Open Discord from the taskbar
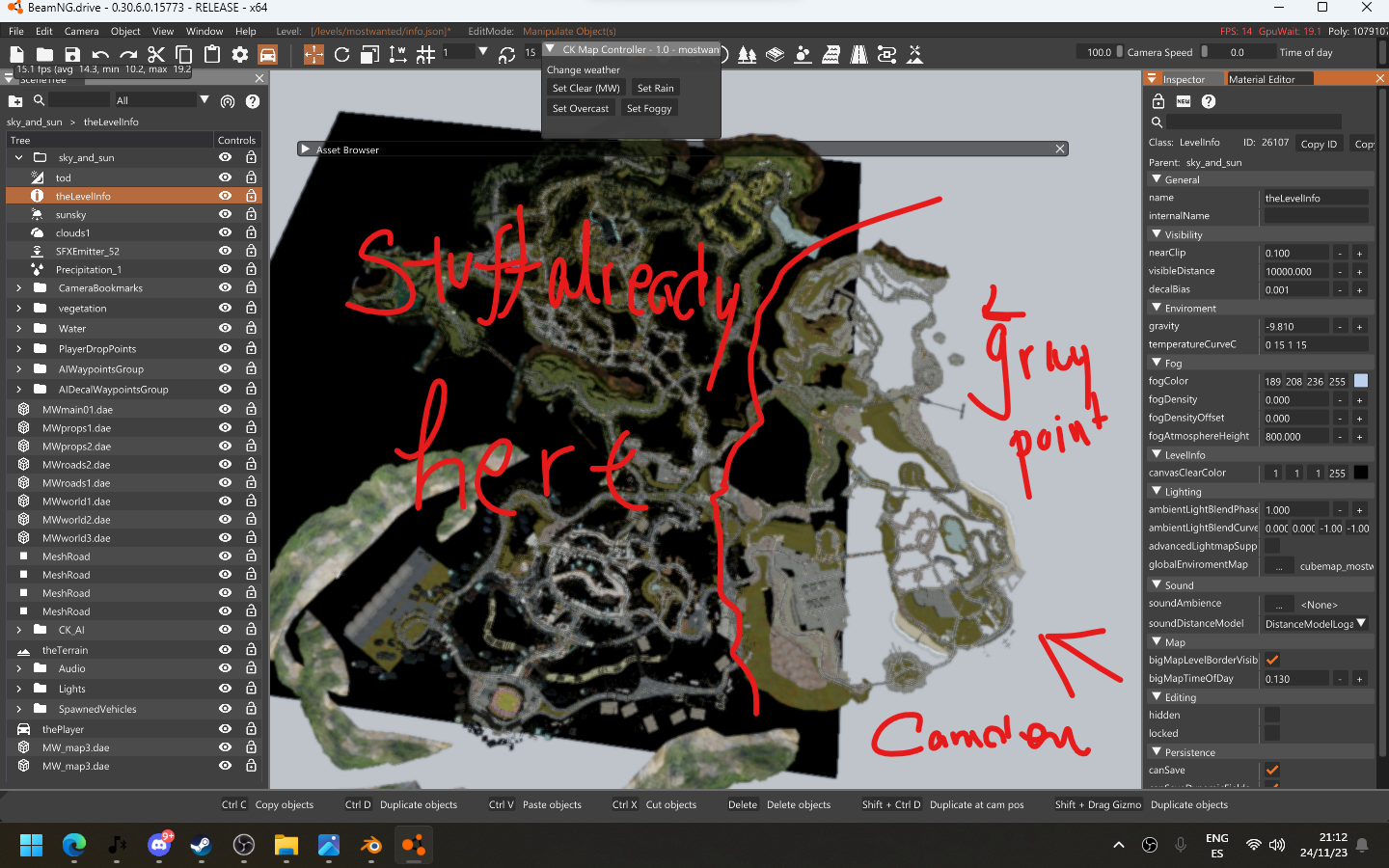The height and width of the screenshot is (868, 1389). click(159, 846)
